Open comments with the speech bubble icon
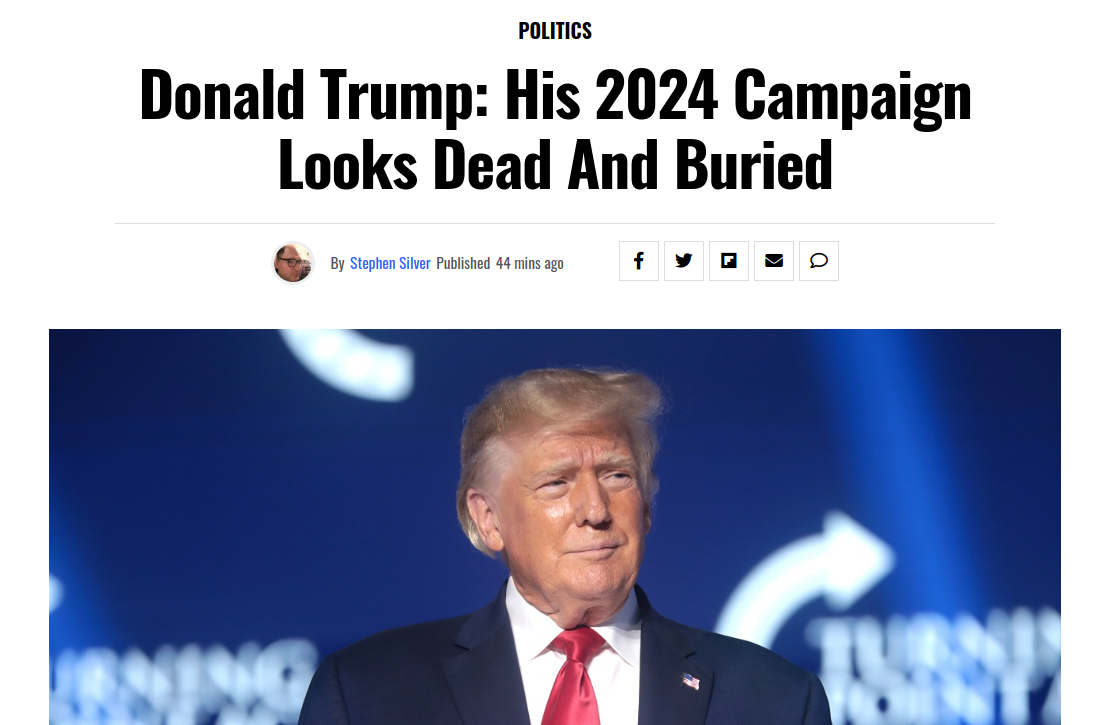Image resolution: width=1098 pixels, height=725 pixels. [819, 261]
